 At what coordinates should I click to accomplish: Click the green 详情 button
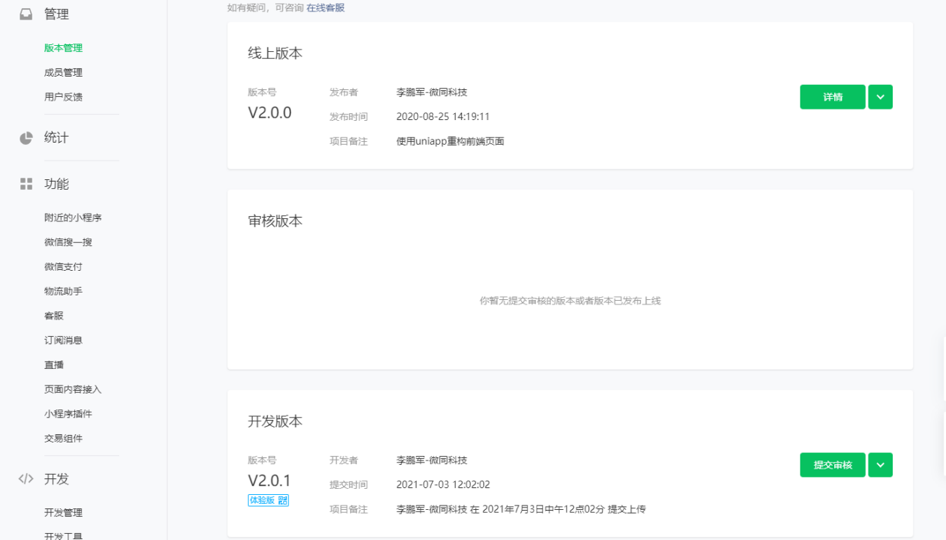(833, 97)
